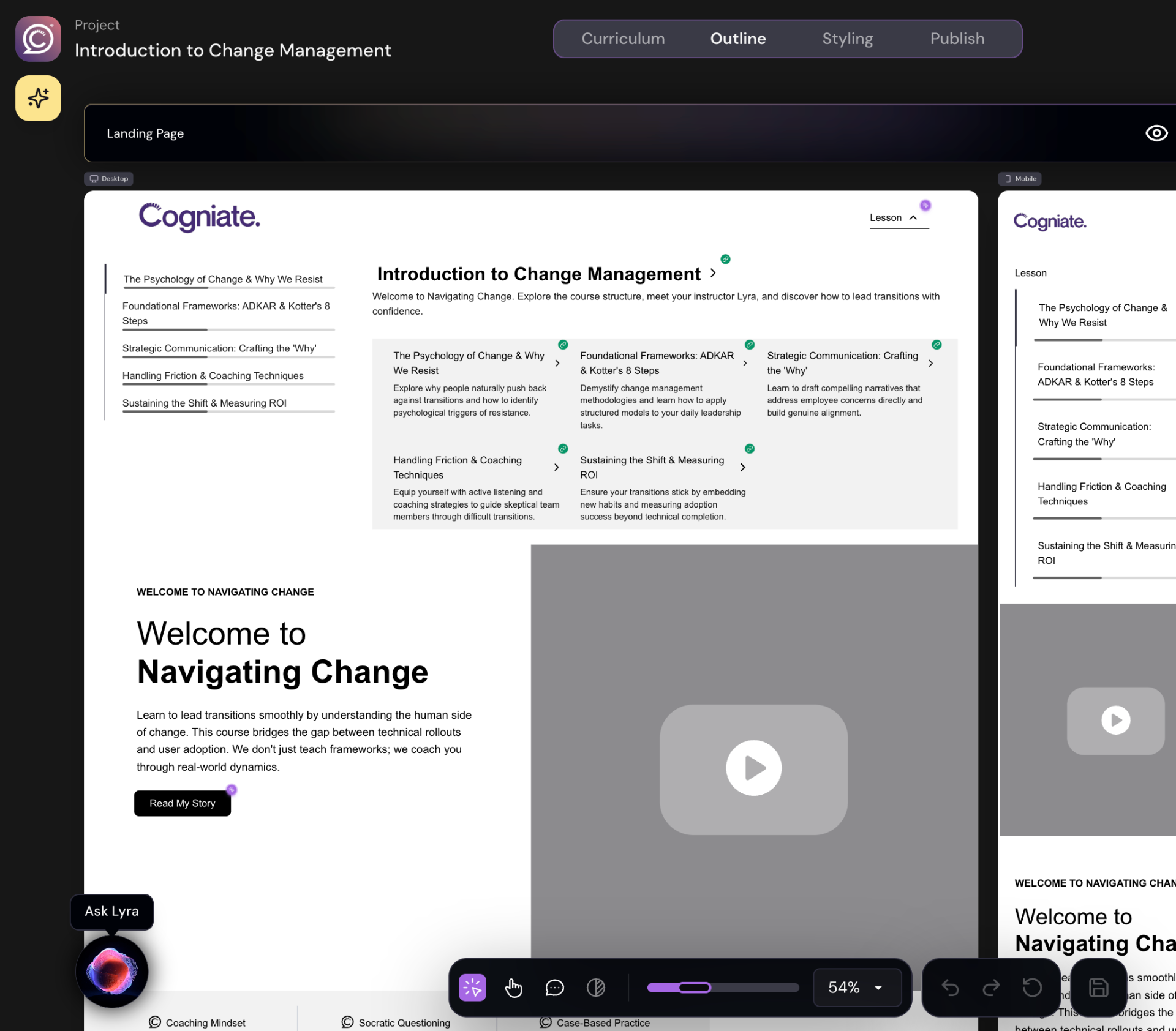This screenshot has width=1176, height=1031.
Task: Open the comment bubble tool
Action: (x=554, y=988)
